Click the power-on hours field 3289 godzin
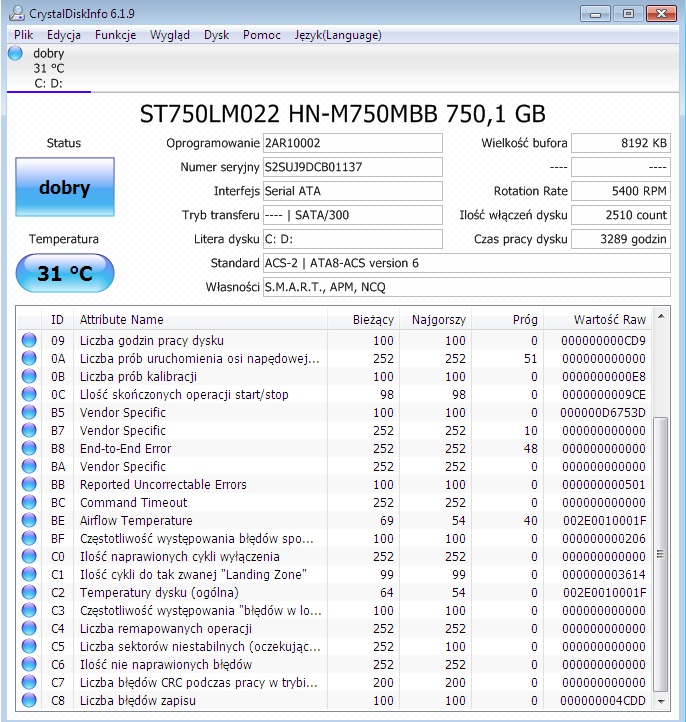 point(621,239)
